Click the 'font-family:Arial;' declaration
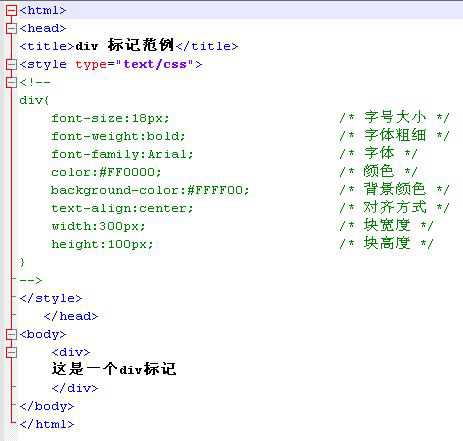 pyautogui.click(x=122, y=154)
